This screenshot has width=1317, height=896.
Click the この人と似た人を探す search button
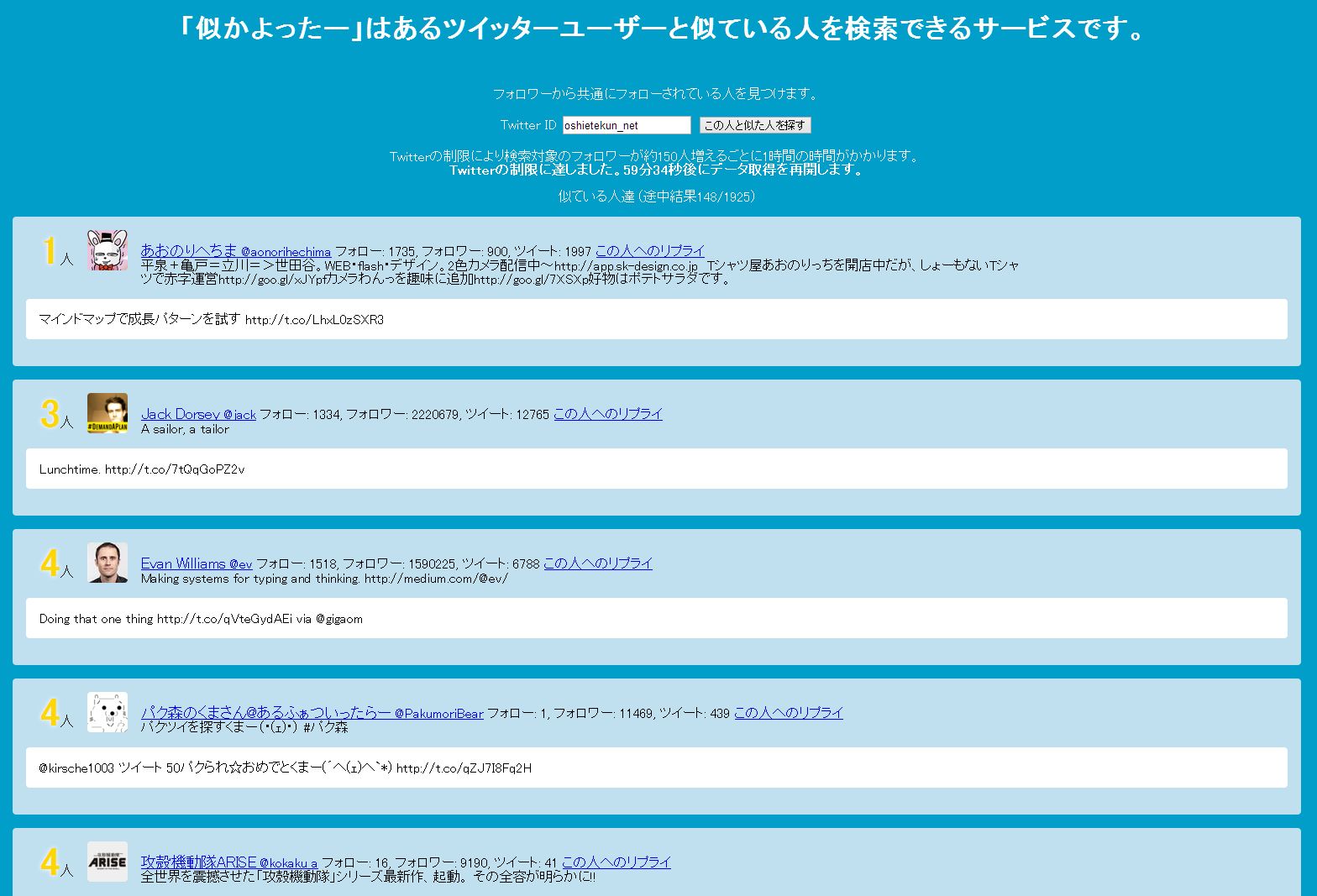coord(755,125)
